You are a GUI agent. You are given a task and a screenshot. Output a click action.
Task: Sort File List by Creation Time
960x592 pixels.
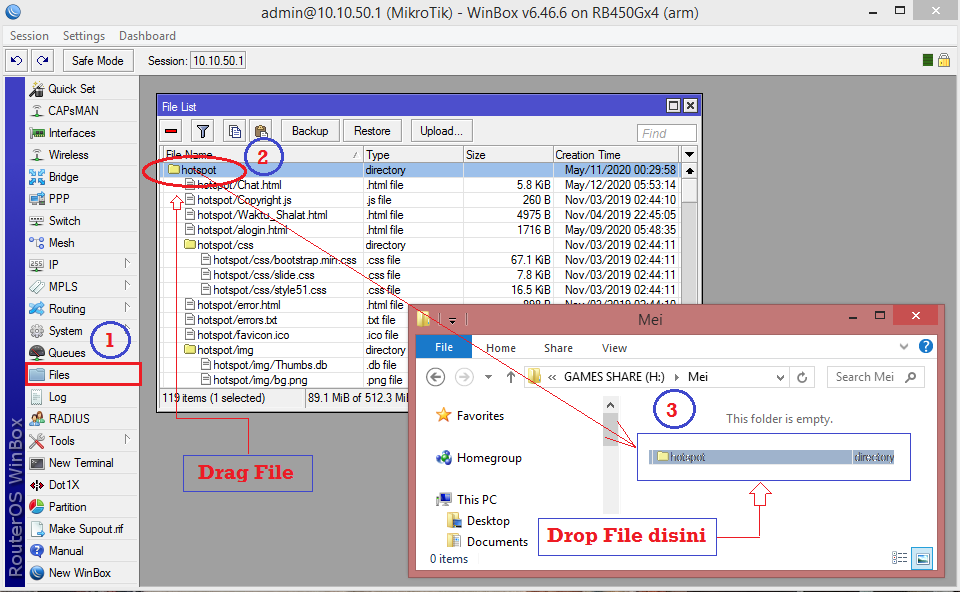pyautogui.click(x=616, y=154)
